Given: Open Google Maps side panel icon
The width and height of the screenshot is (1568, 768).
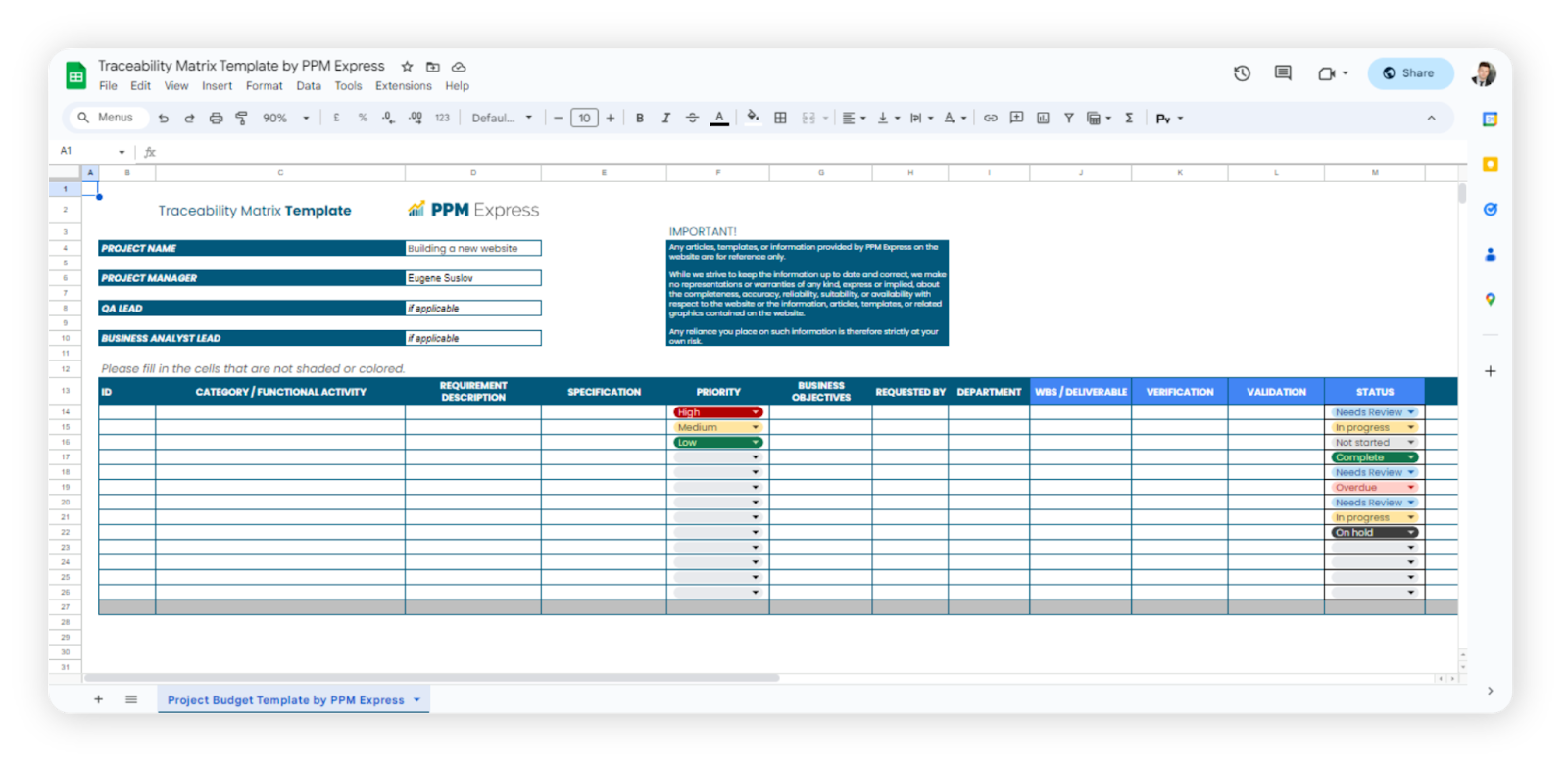Looking at the screenshot, I should (x=1490, y=300).
